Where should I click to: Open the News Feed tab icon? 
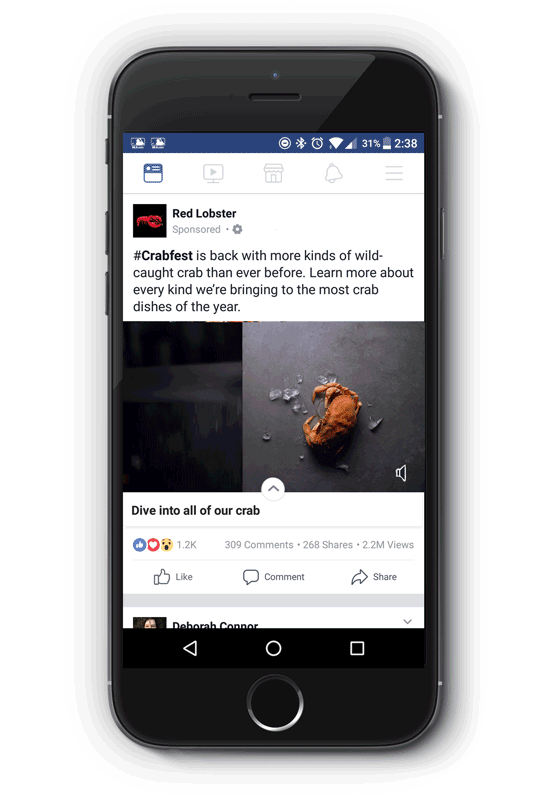click(x=153, y=173)
